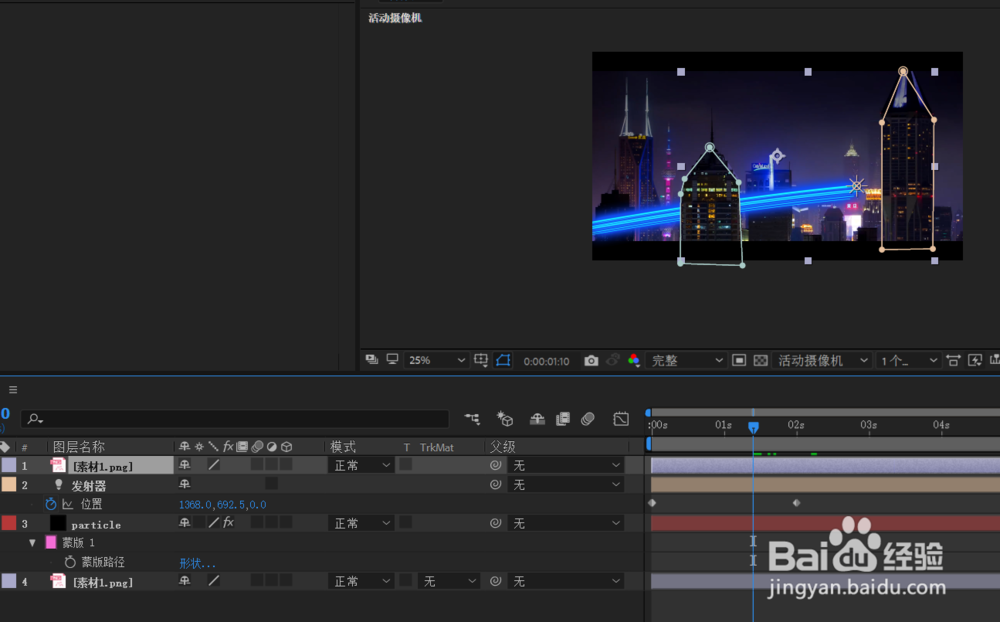
Task: Click the timeline layer search field
Action: pyautogui.click(x=235, y=418)
